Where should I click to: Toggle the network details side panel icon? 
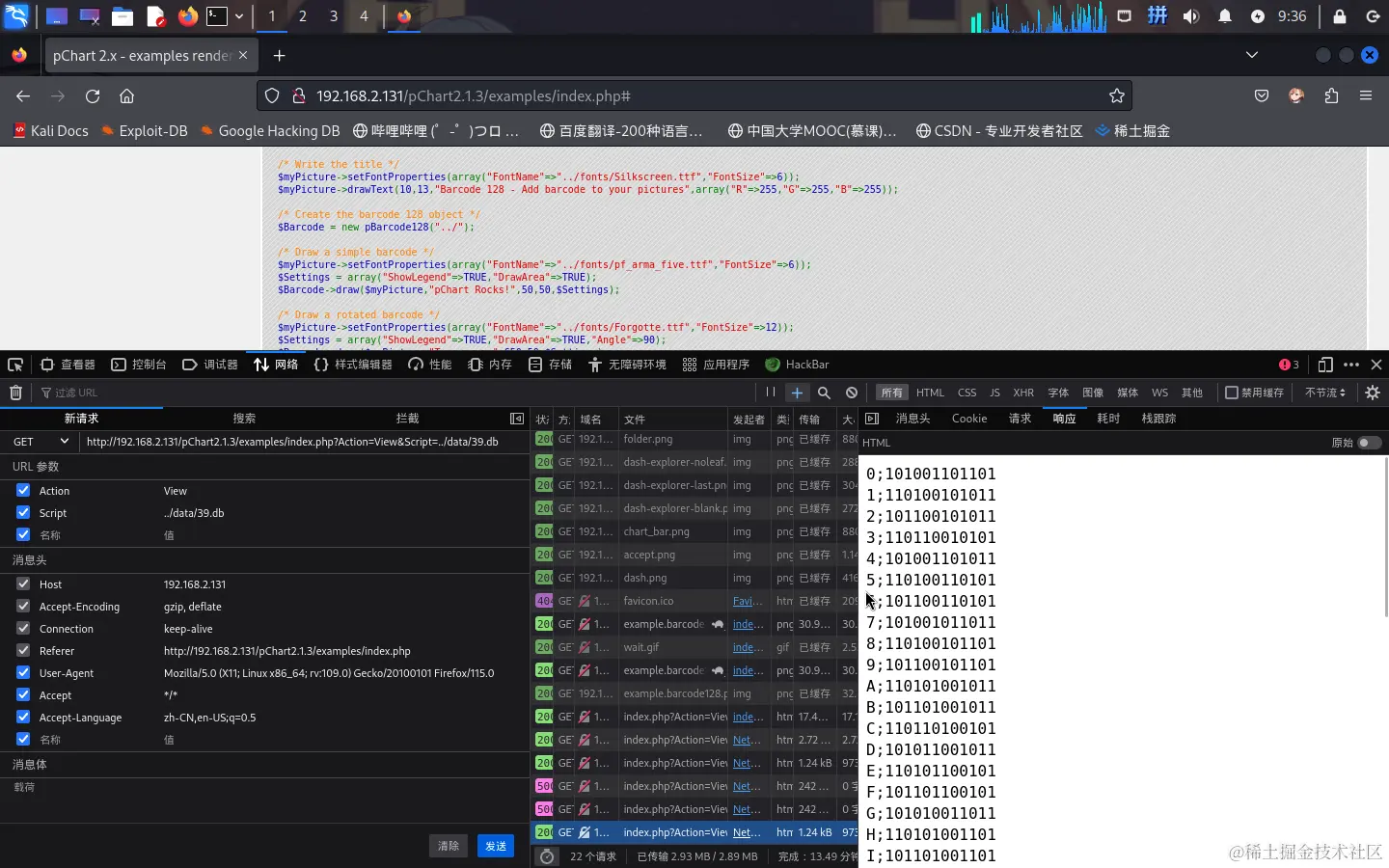coord(872,419)
